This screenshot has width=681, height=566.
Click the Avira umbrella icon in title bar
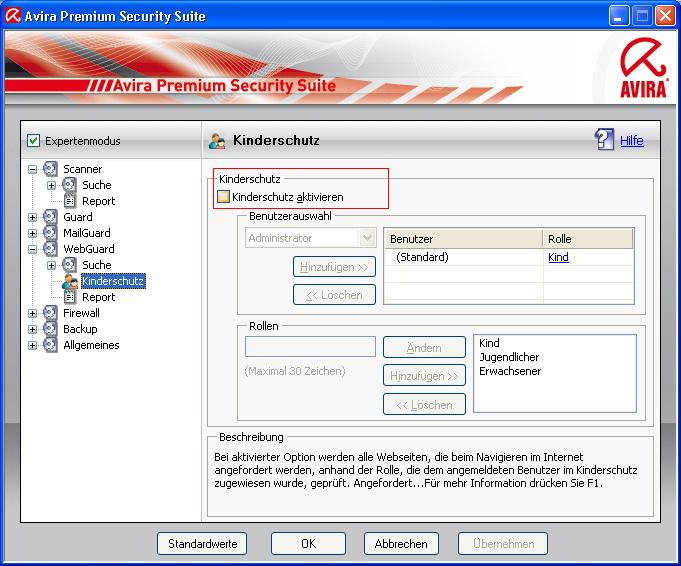pos(13,16)
